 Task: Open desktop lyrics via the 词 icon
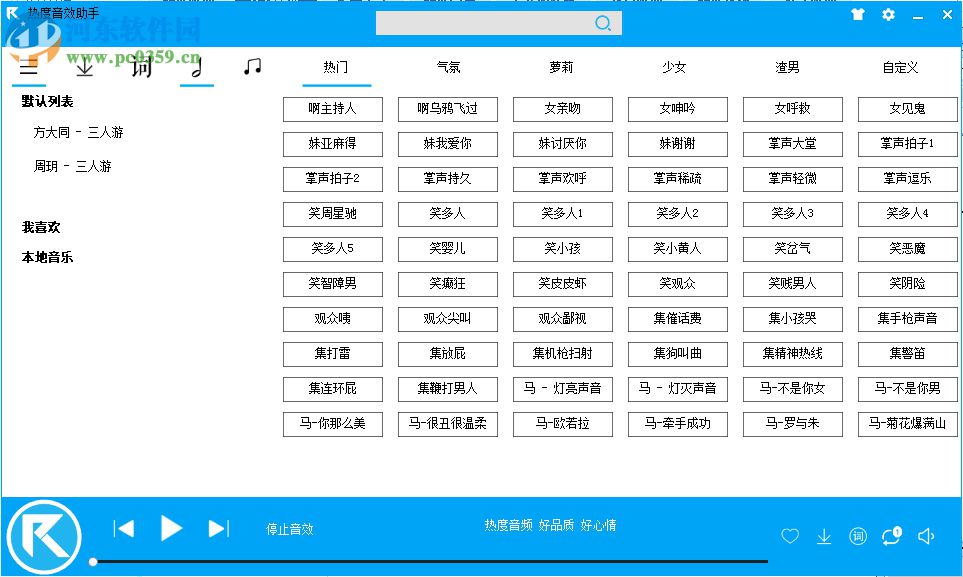(x=857, y=536)
